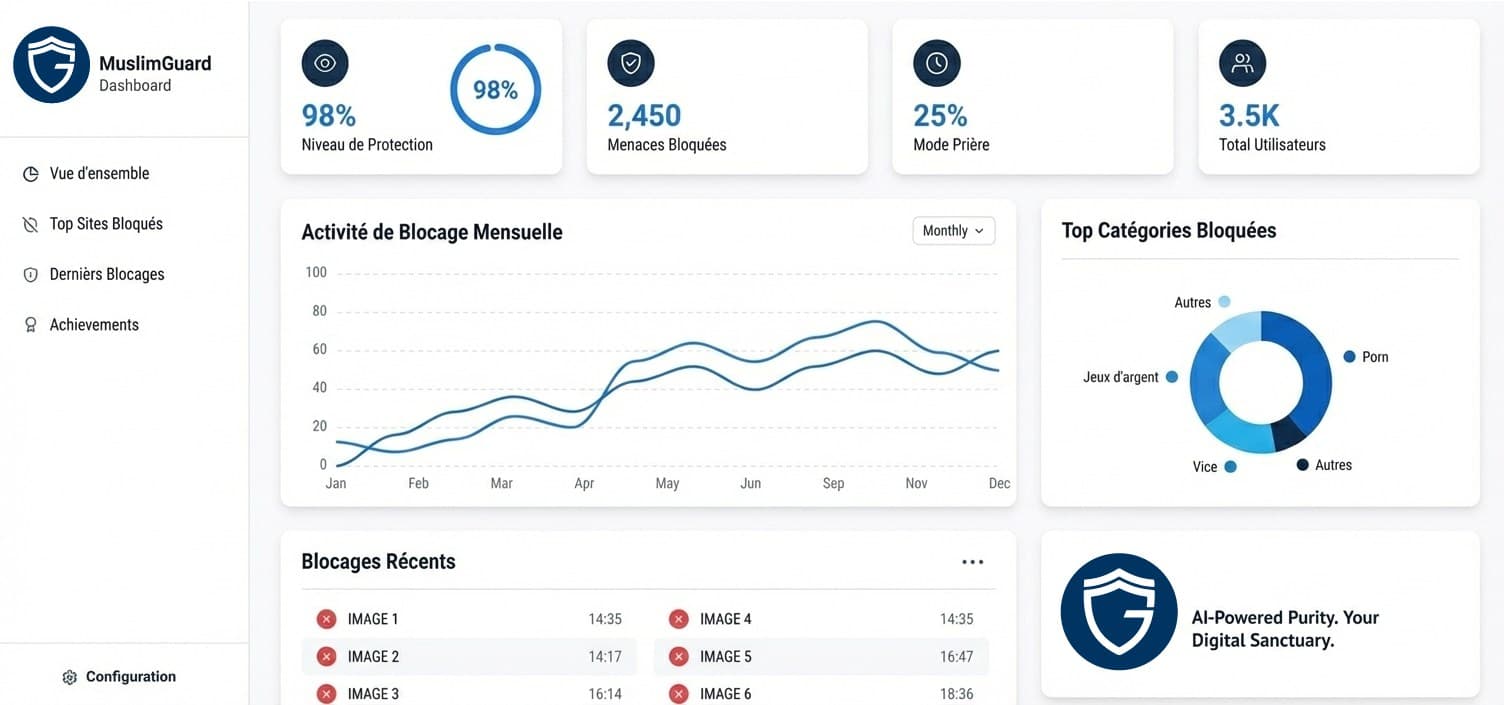
Task: Click the Configuration gear icon
Action: pyautogui.click(x=69, y=676)
